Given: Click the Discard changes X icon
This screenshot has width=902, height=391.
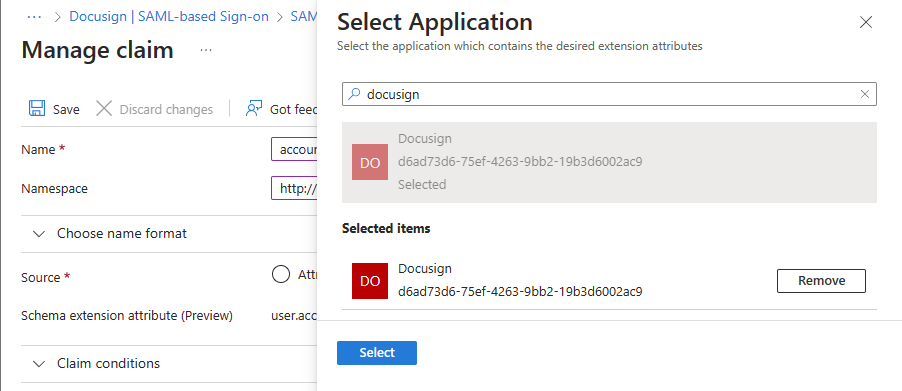Looking at the screenshot, I should coord(104,109).
